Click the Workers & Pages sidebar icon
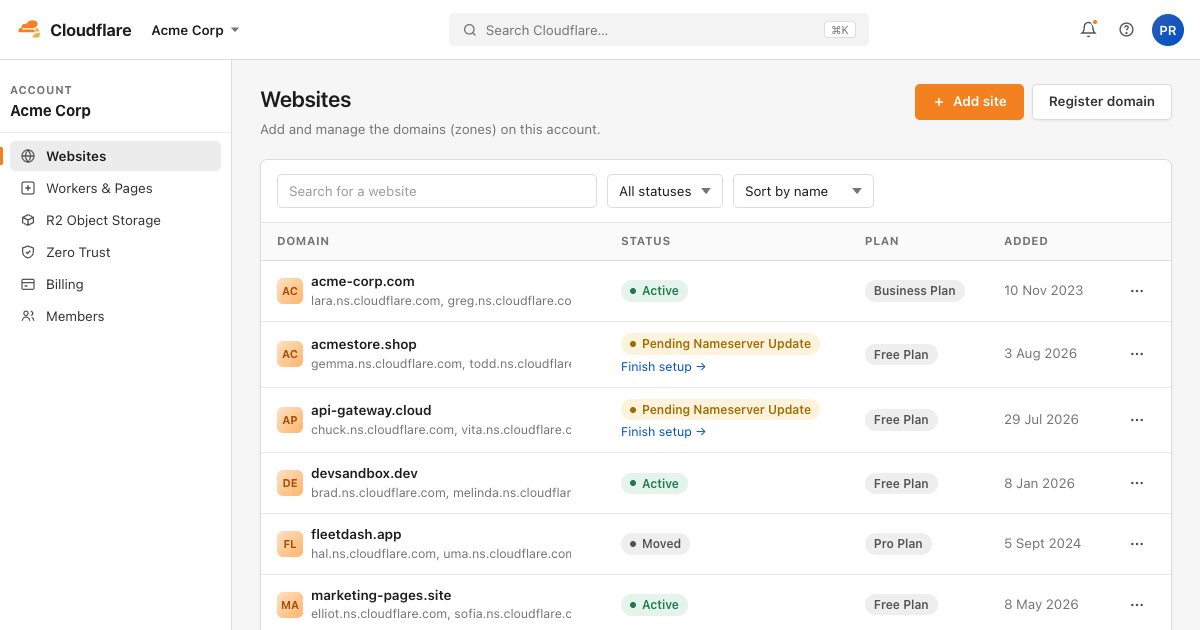 click(x=28, y=188)
